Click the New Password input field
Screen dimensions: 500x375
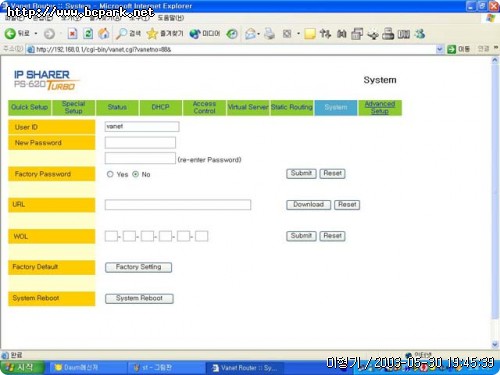click(140, 143)
